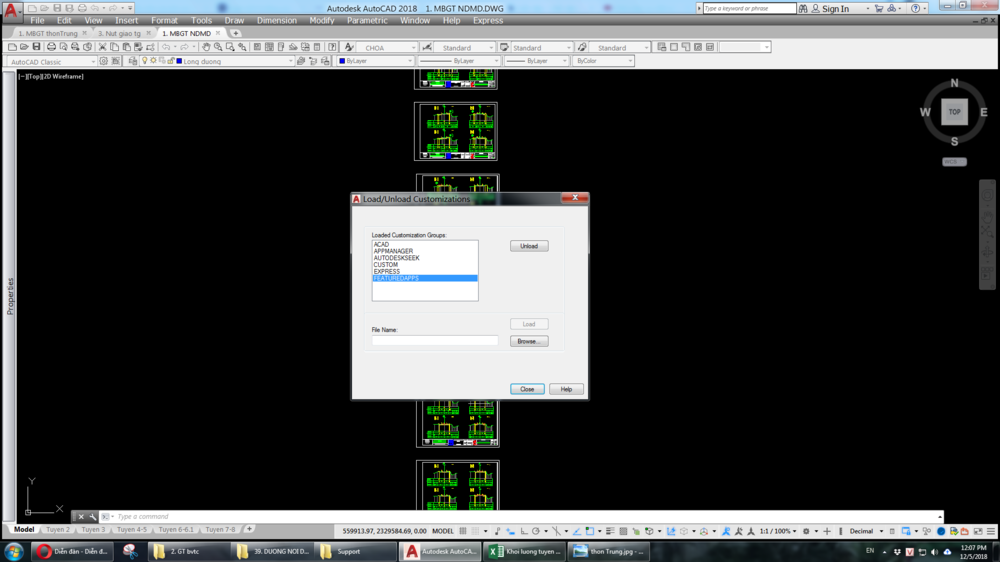The width and height of the screenshot is (1000, 562).
Task: Toggle Clean Screen in status bar
Action: click(978, 531)
